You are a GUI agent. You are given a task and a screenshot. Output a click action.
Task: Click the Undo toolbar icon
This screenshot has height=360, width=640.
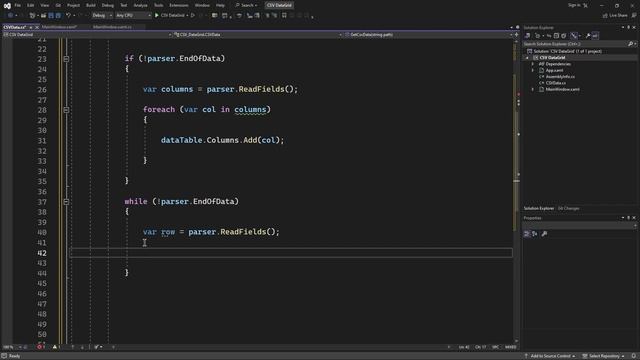tap(68, 16)
